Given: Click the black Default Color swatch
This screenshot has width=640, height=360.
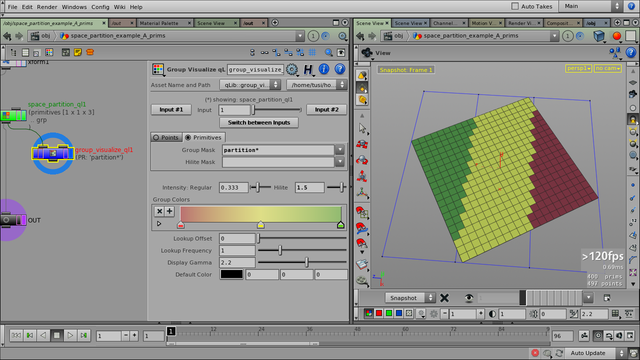Looking at the screenshot, I should click(231, 274).
